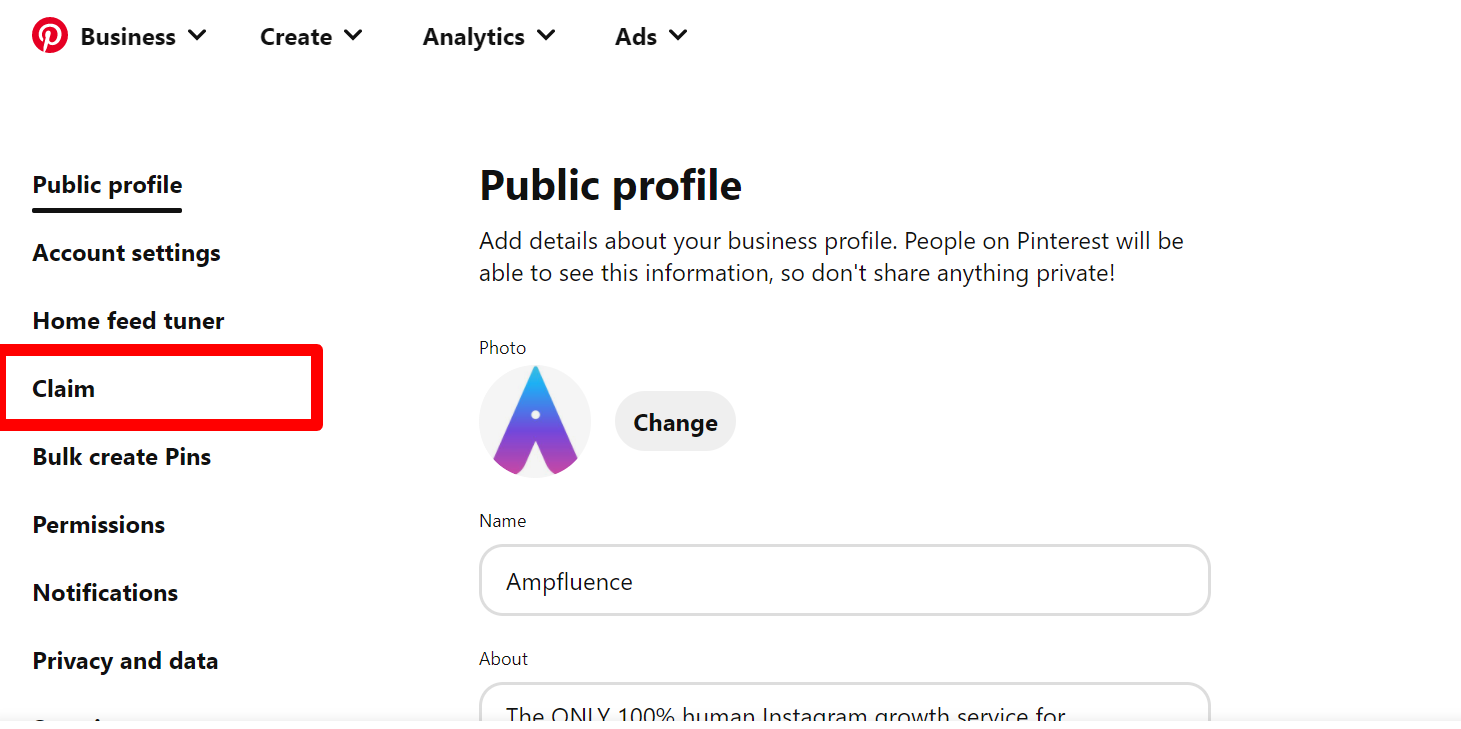Expand the Create chevron arrow
Viewport: 1461px width, 729px height.
pyautogui.click(x=353, y=36)
